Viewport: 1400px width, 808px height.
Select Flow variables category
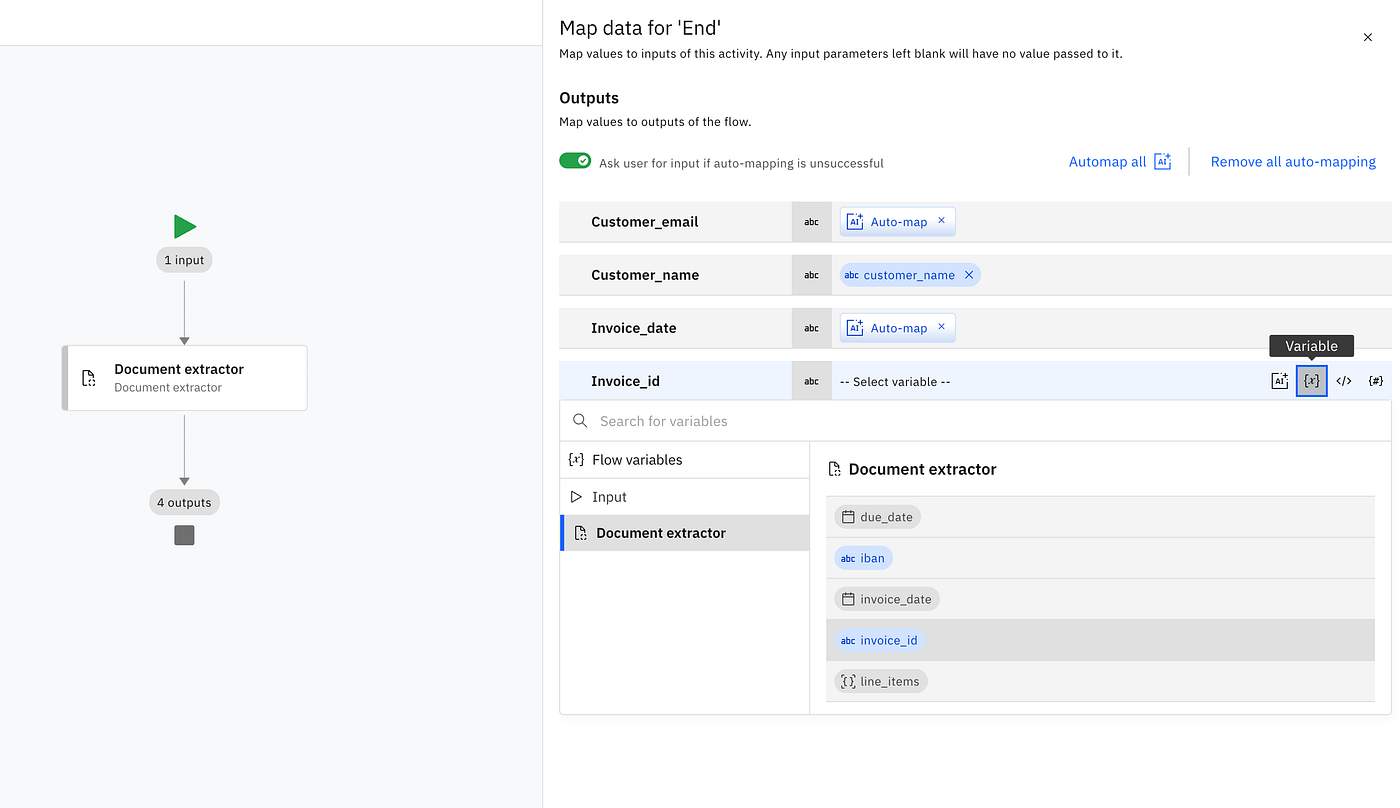coord(684,460)
